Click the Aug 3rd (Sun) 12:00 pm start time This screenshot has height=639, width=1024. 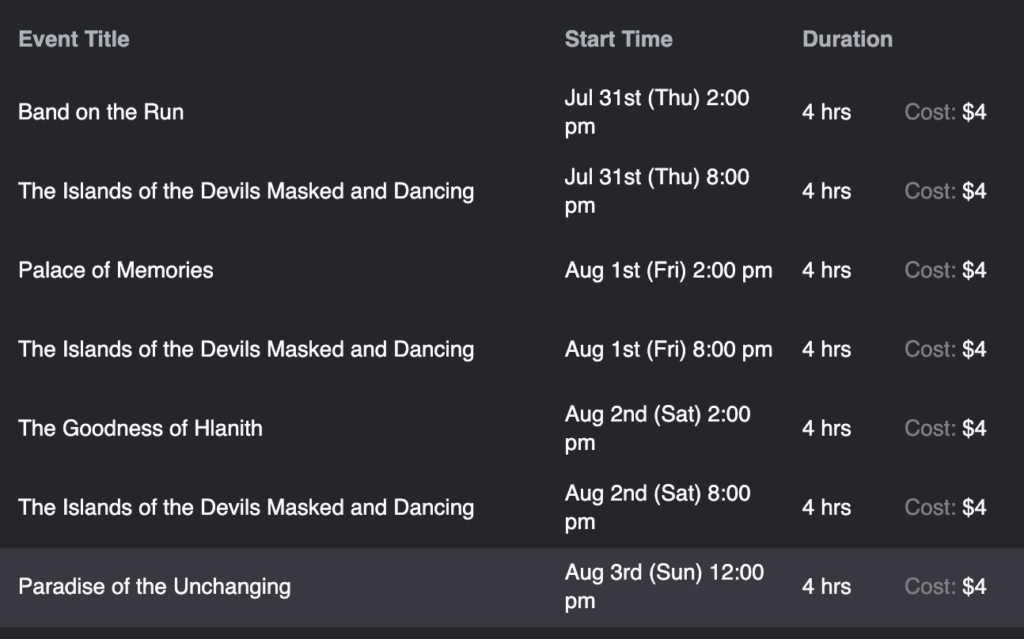click(x=664, y=586)
